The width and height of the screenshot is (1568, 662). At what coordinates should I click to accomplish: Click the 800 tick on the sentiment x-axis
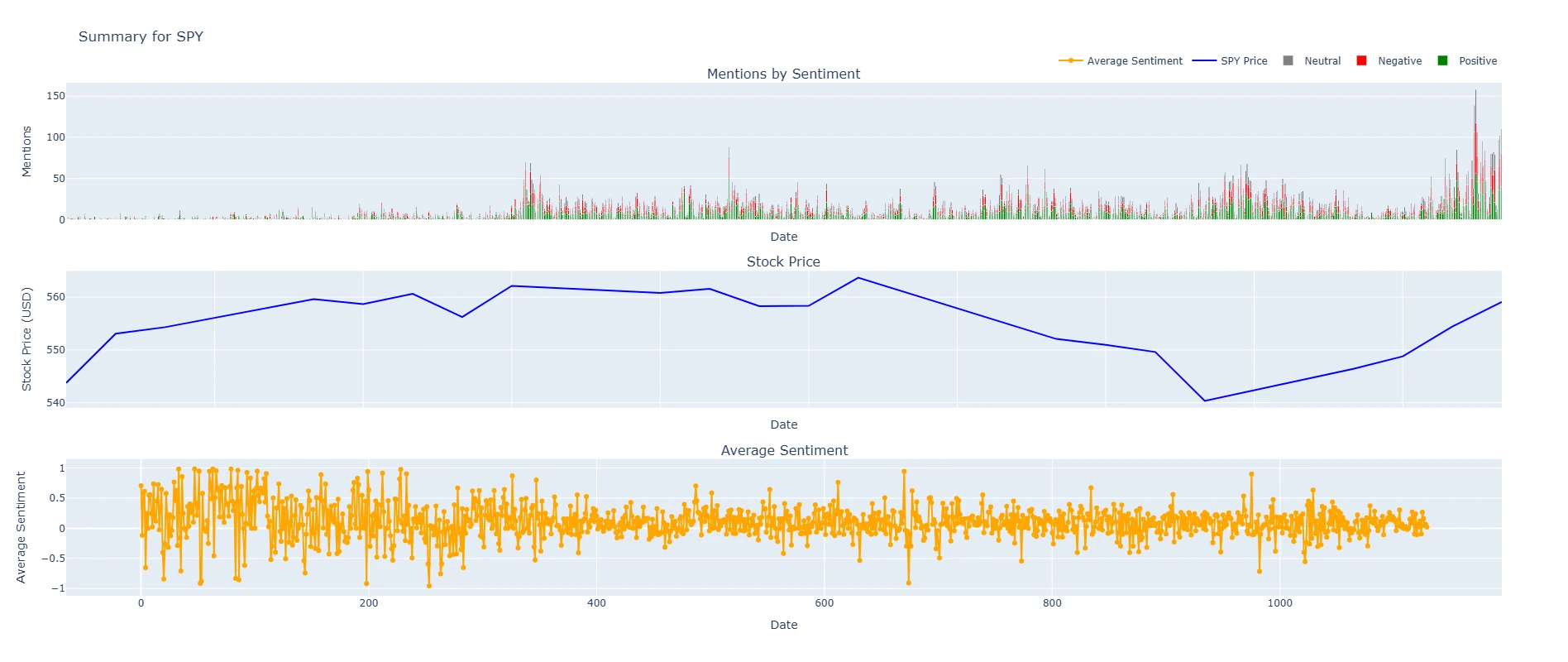(1052, 603)
